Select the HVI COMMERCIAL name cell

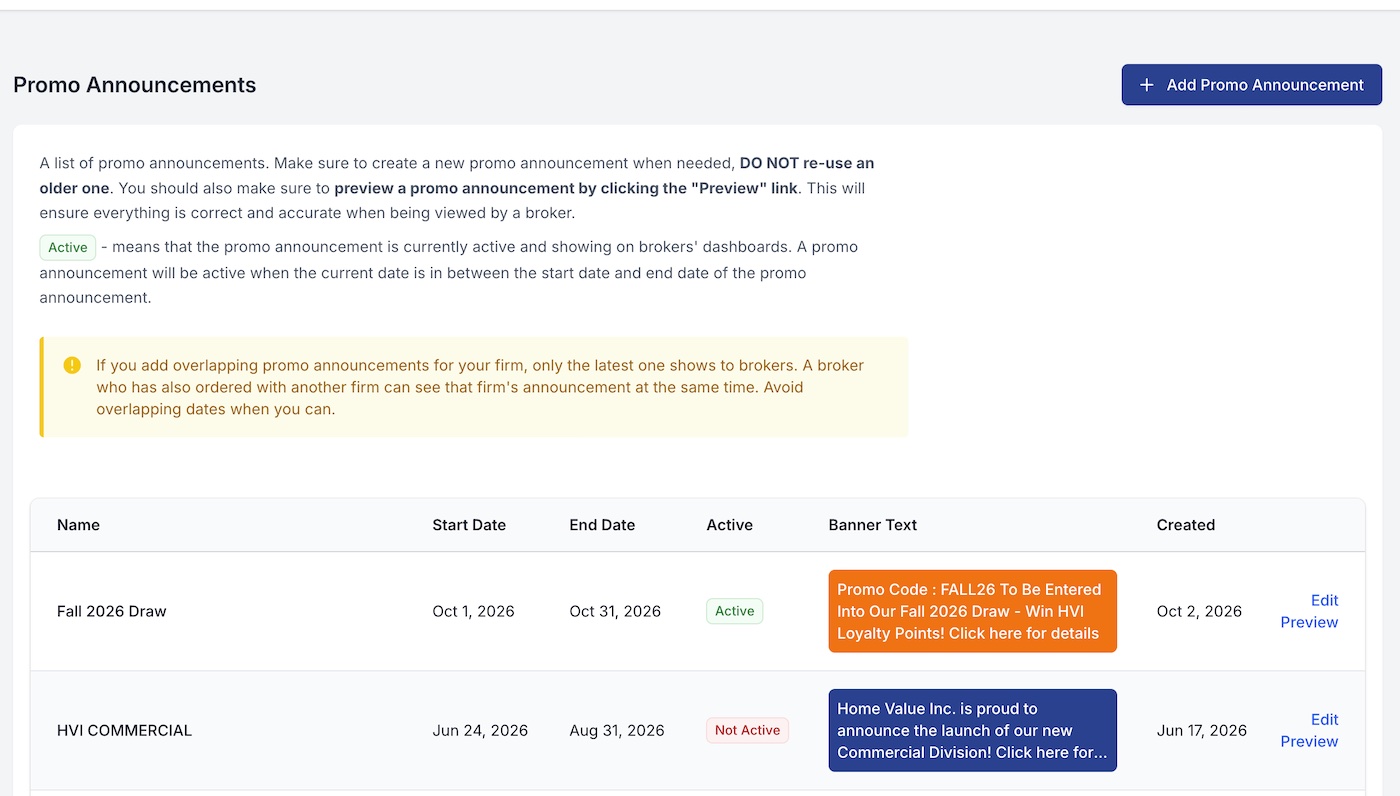tap(124, 730)
